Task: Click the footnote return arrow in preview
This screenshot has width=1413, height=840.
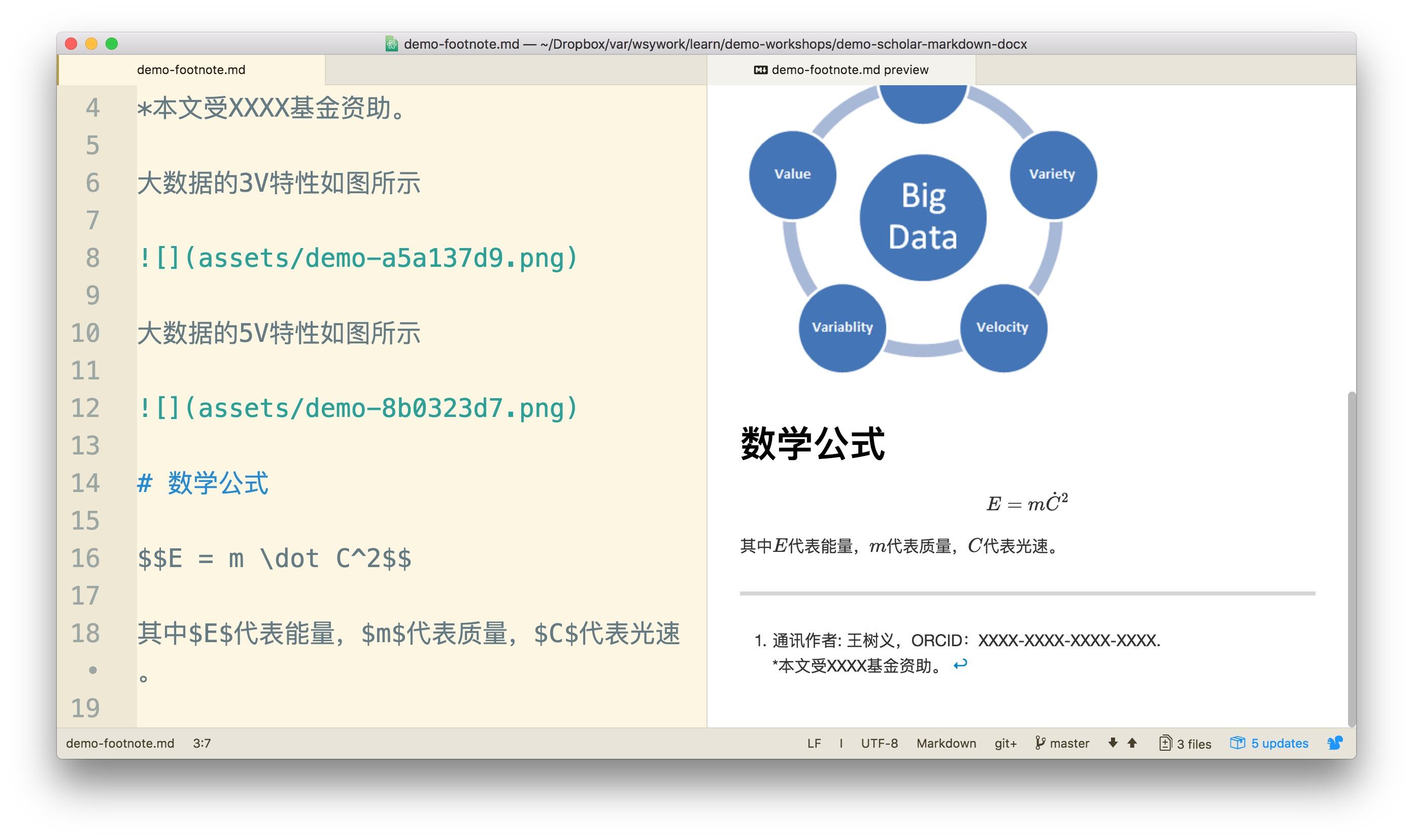Action: point(960,664)
